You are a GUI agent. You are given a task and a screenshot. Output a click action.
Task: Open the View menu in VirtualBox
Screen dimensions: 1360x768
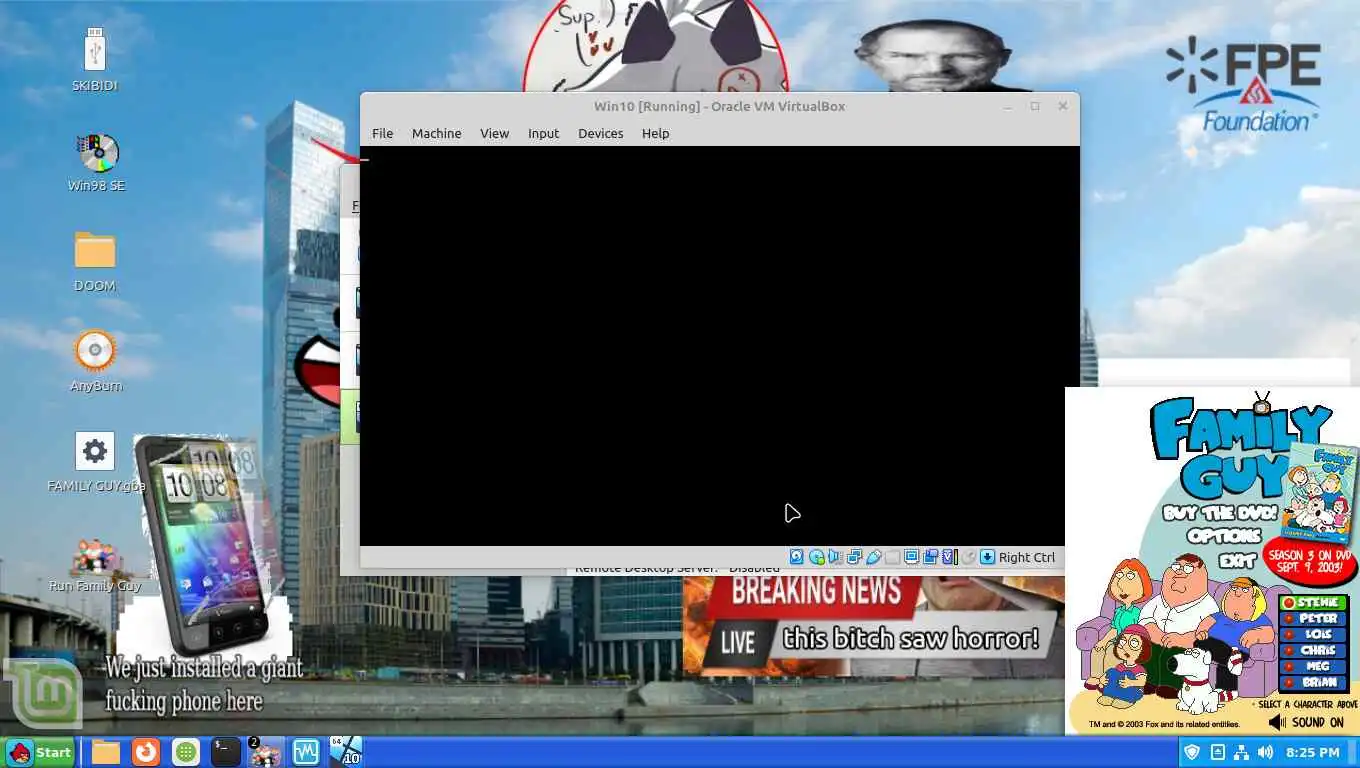point(494,133)
